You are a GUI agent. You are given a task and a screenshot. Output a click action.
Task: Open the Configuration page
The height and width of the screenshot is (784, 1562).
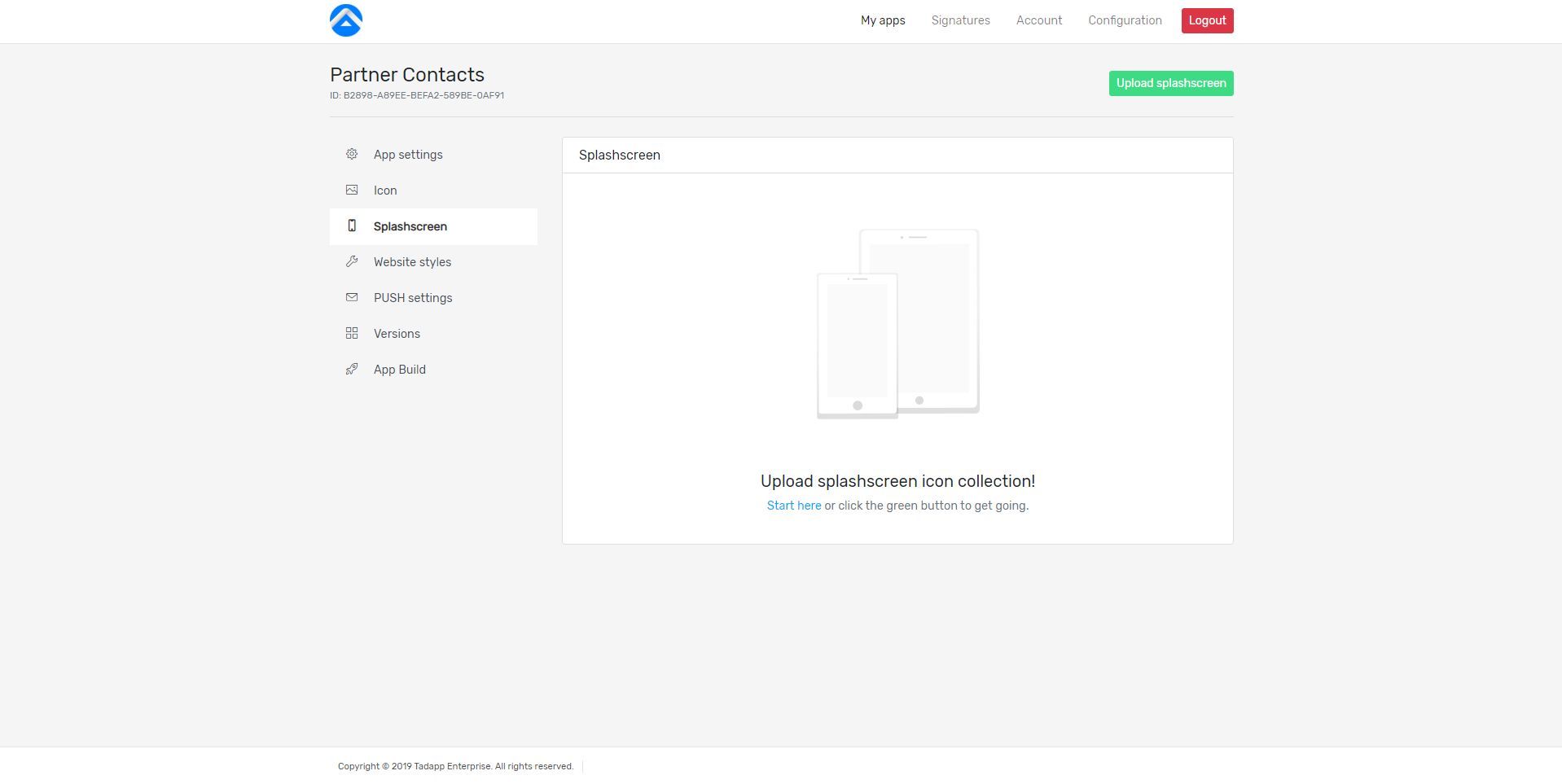[x=1125, y=20]
